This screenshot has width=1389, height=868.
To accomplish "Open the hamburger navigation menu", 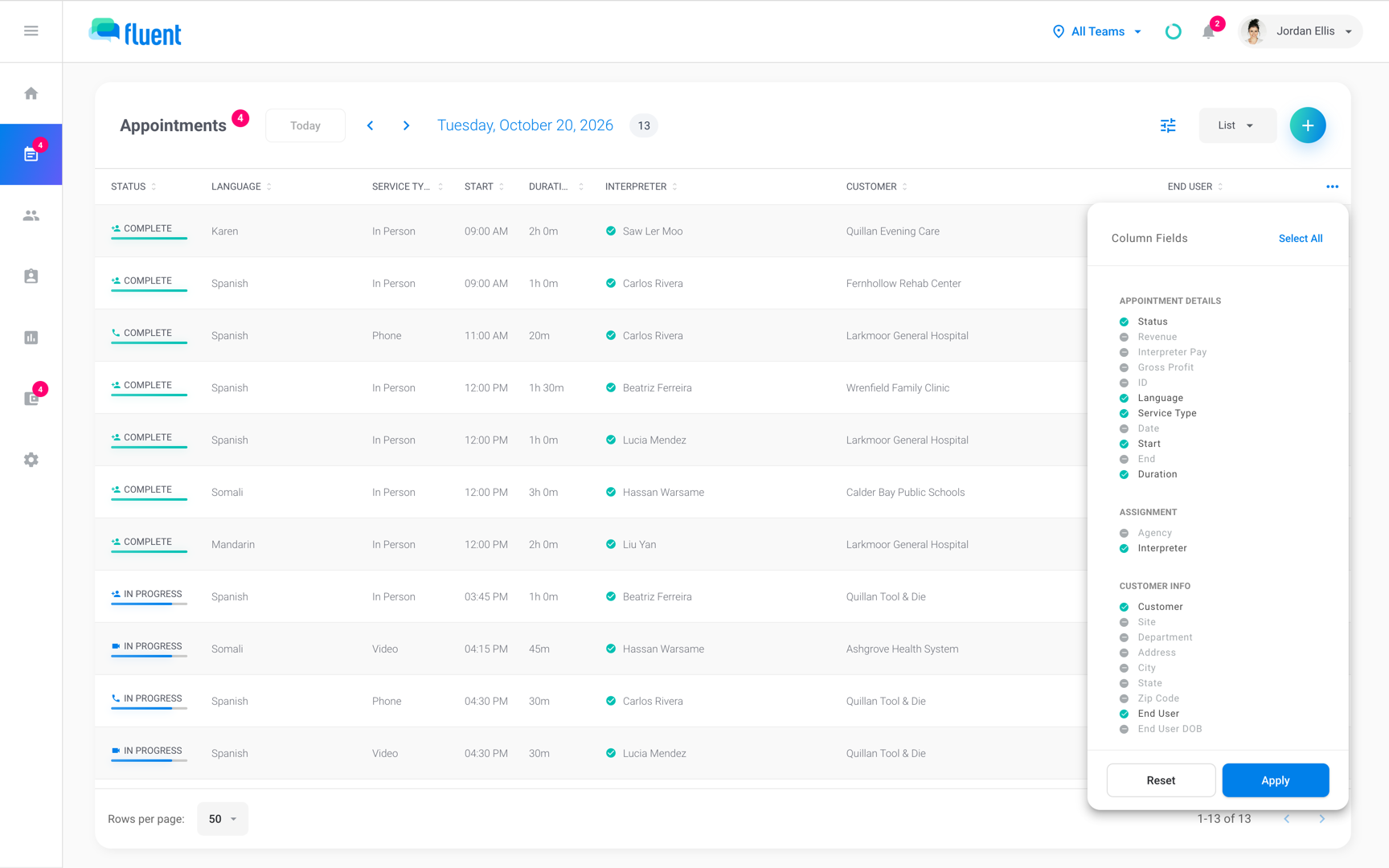I will tap(31, 31).
